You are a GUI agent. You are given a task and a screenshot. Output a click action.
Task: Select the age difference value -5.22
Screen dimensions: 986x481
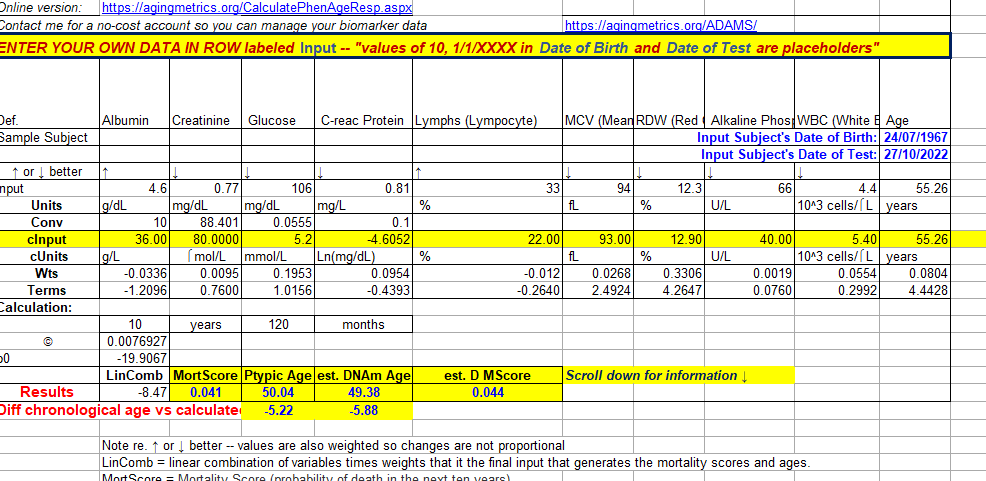(277, 411)
